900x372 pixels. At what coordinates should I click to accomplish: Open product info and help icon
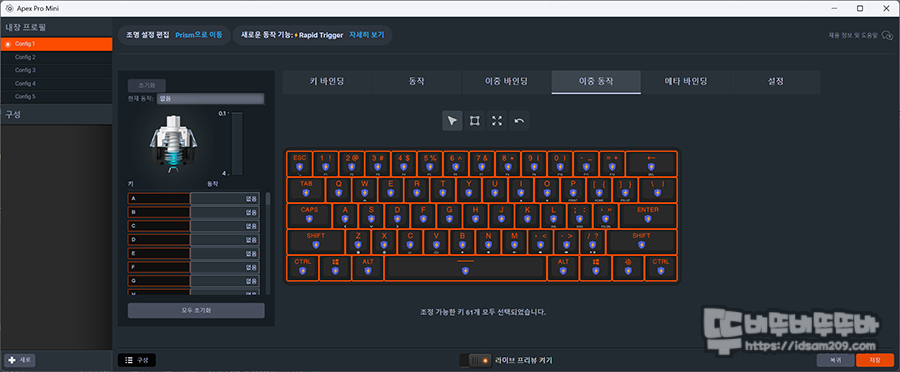tap(887, 36)
